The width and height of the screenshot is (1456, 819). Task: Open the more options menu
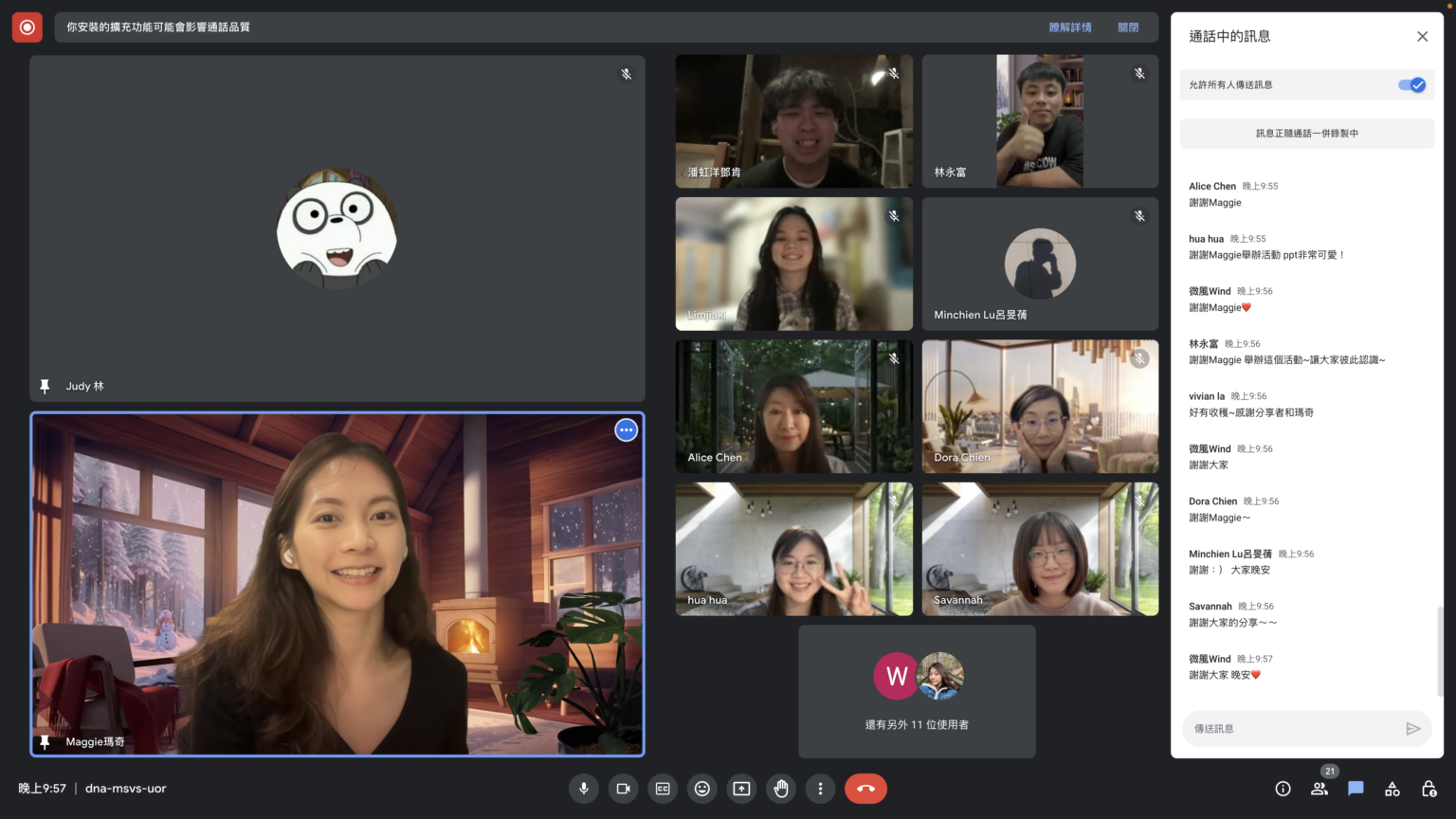(821, 789)
